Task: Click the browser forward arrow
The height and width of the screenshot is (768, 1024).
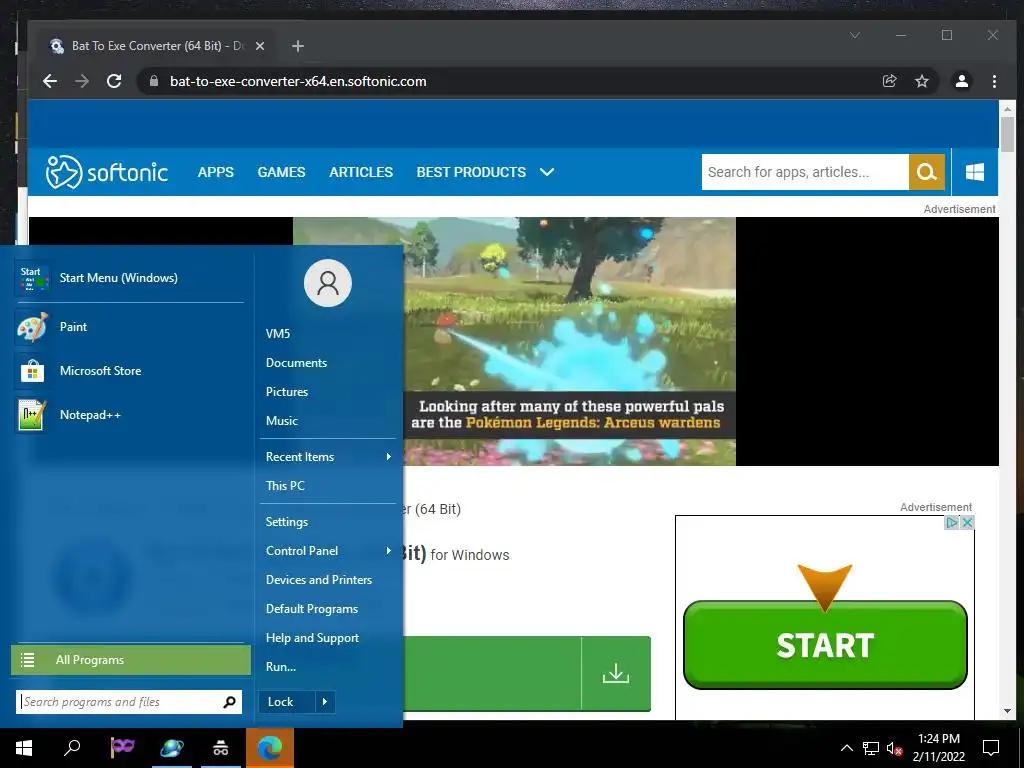Action: point(82,81)
